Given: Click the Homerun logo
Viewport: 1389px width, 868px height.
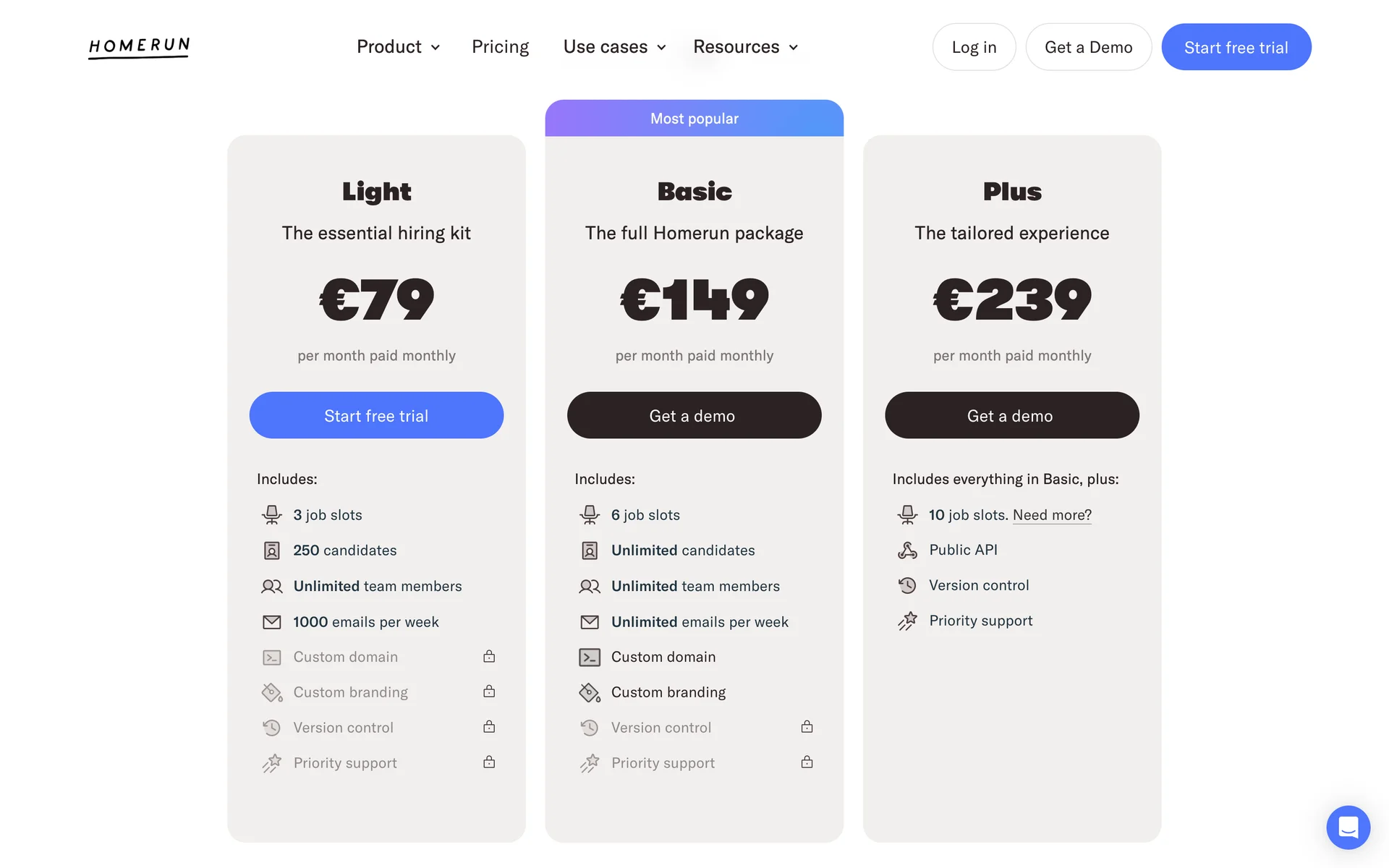Looking at the screenshot, I should pyautogui.click(x=139, y=47).
